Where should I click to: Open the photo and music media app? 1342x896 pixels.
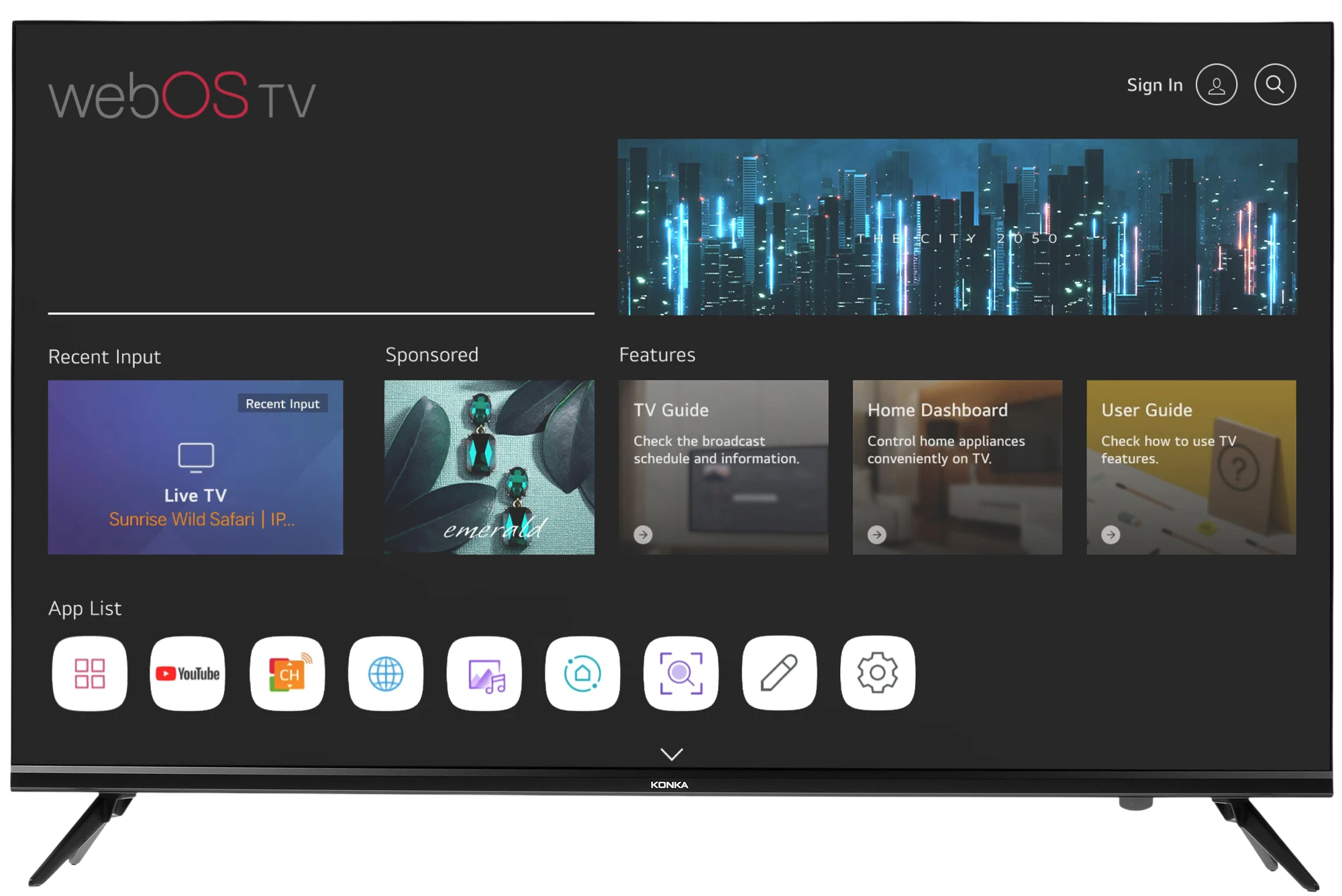pyautogui.click(x=484, y=673)
